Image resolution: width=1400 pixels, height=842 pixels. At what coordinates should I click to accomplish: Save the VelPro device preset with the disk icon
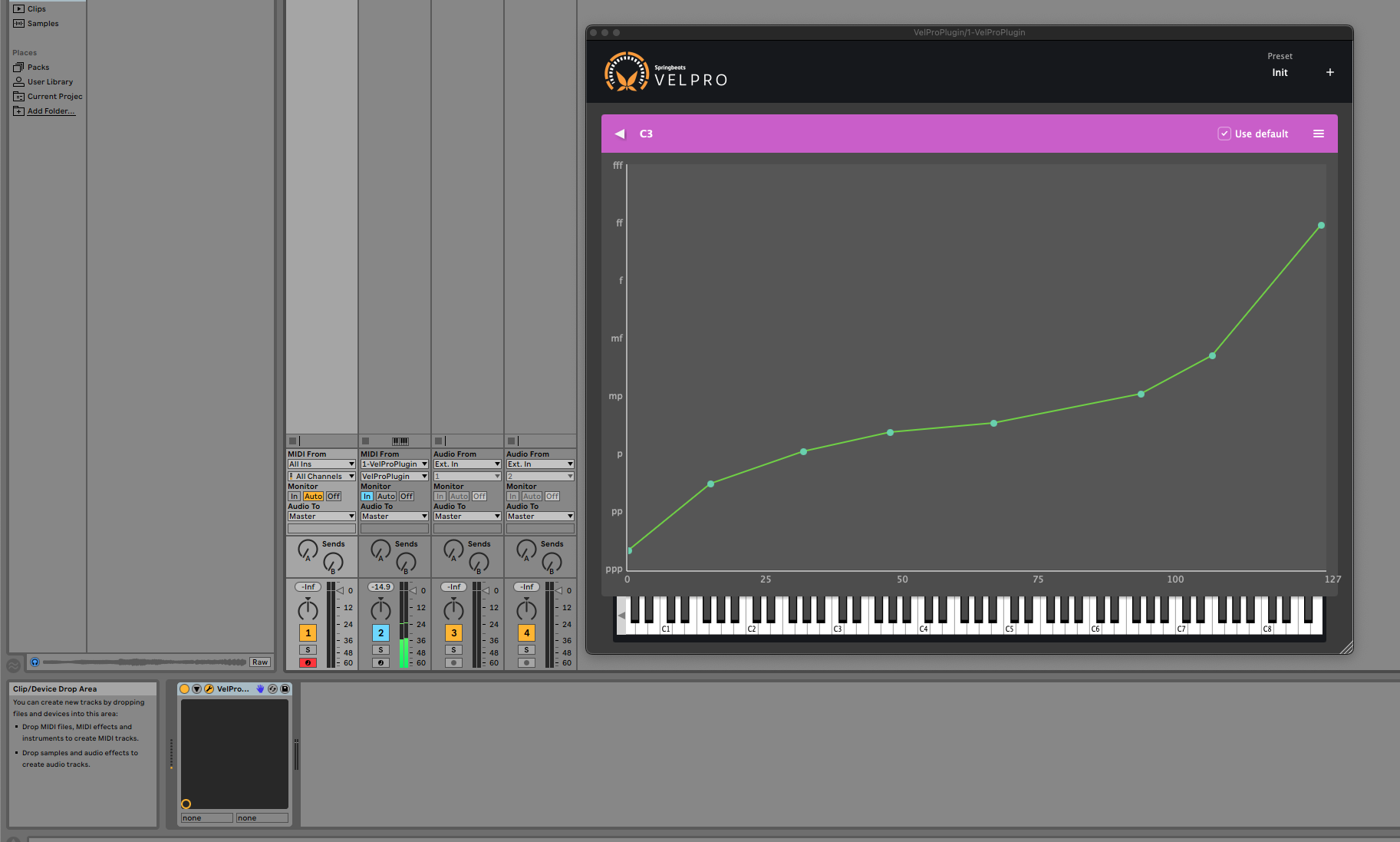pyautogui.click(x=285, y=688)
